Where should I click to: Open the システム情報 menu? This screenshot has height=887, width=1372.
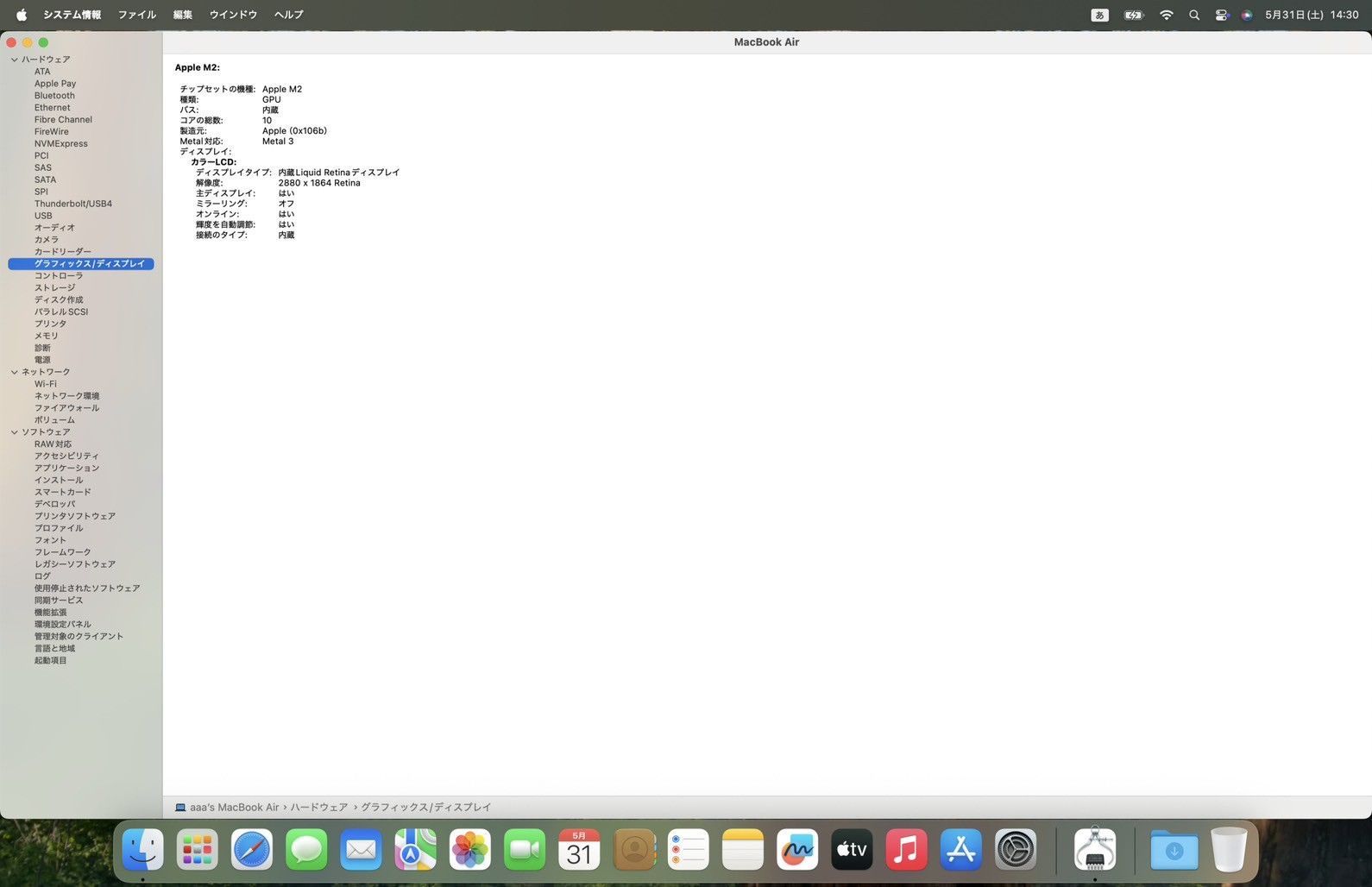coord(72,15)
